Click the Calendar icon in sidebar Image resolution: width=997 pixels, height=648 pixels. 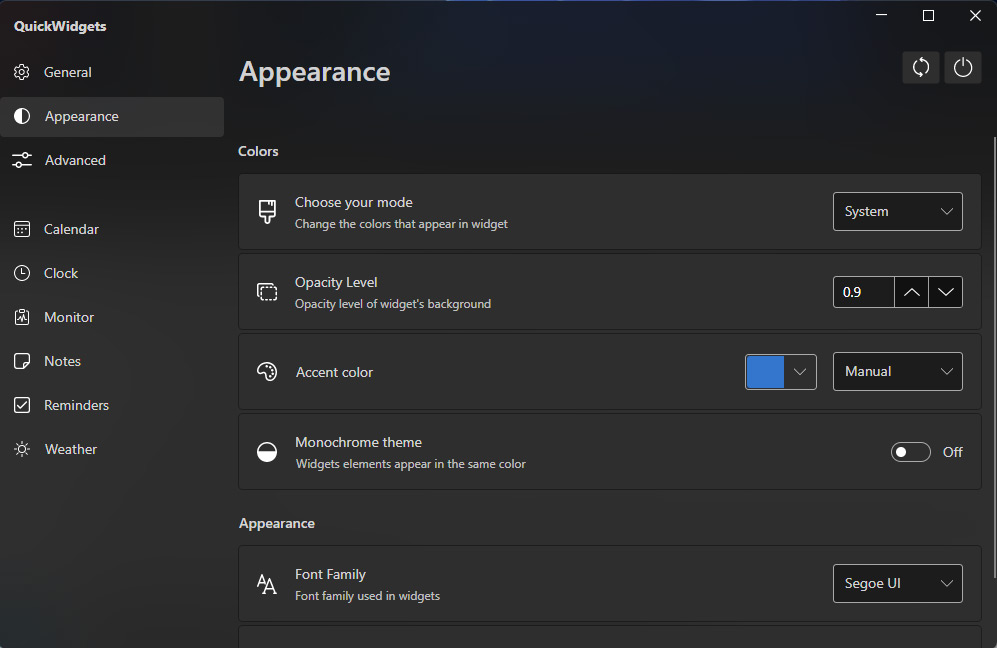(x=22, y=229)
